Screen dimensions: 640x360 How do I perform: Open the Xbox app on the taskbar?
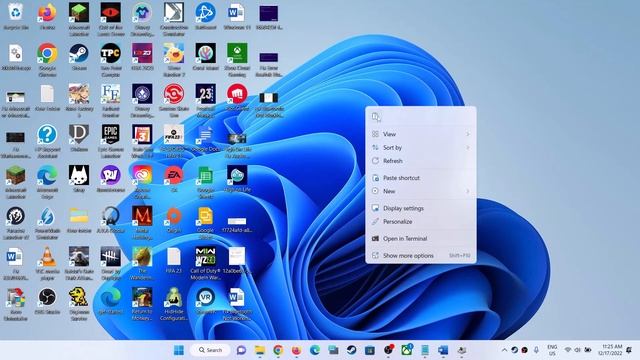407,350
